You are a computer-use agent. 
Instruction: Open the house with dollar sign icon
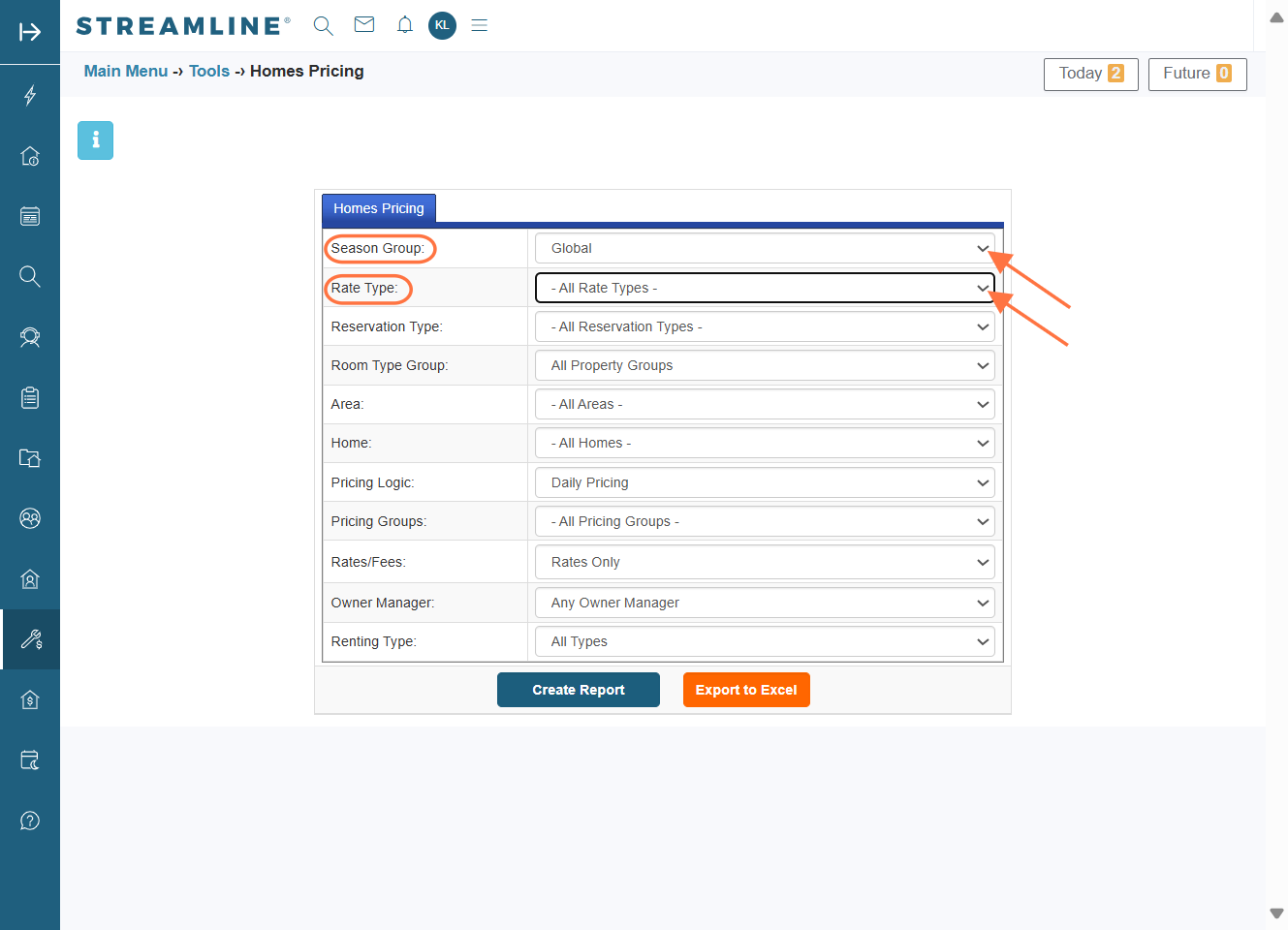tap(30, 699)
